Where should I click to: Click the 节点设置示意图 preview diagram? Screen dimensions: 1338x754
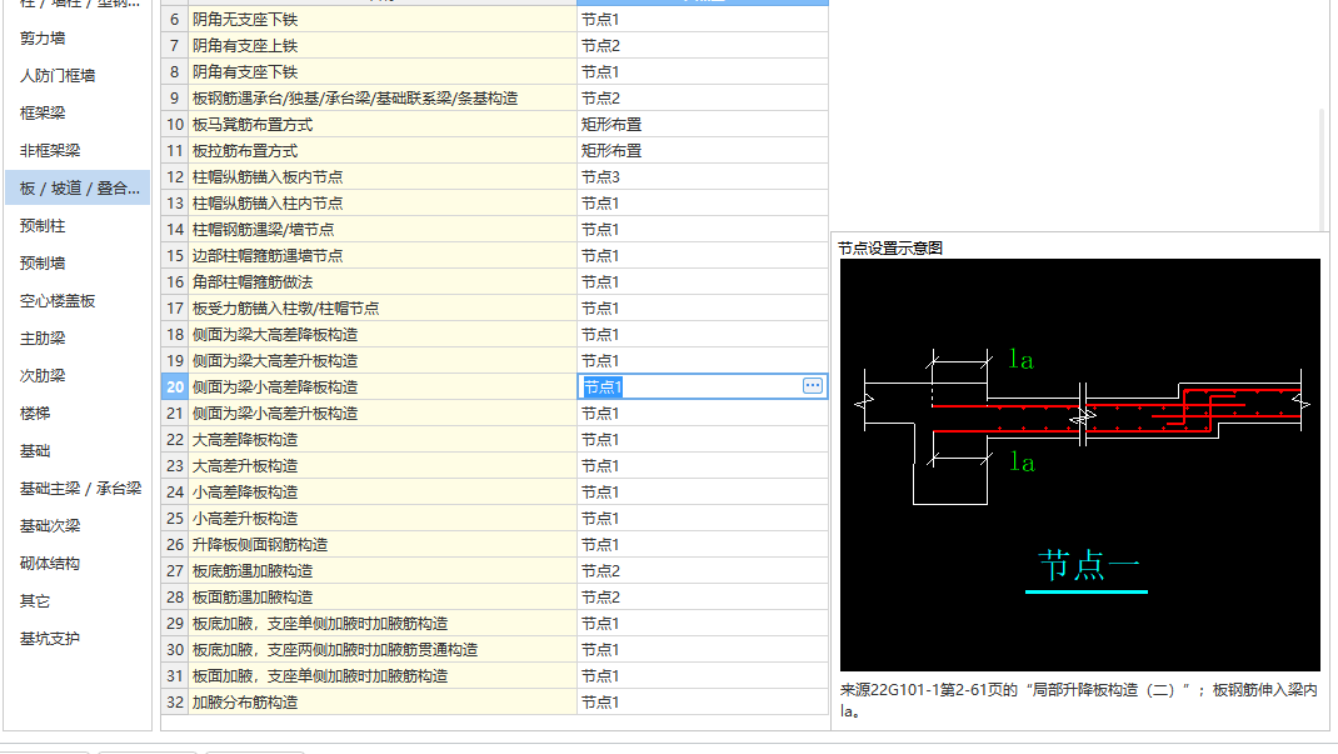[x=1080, y=465]
